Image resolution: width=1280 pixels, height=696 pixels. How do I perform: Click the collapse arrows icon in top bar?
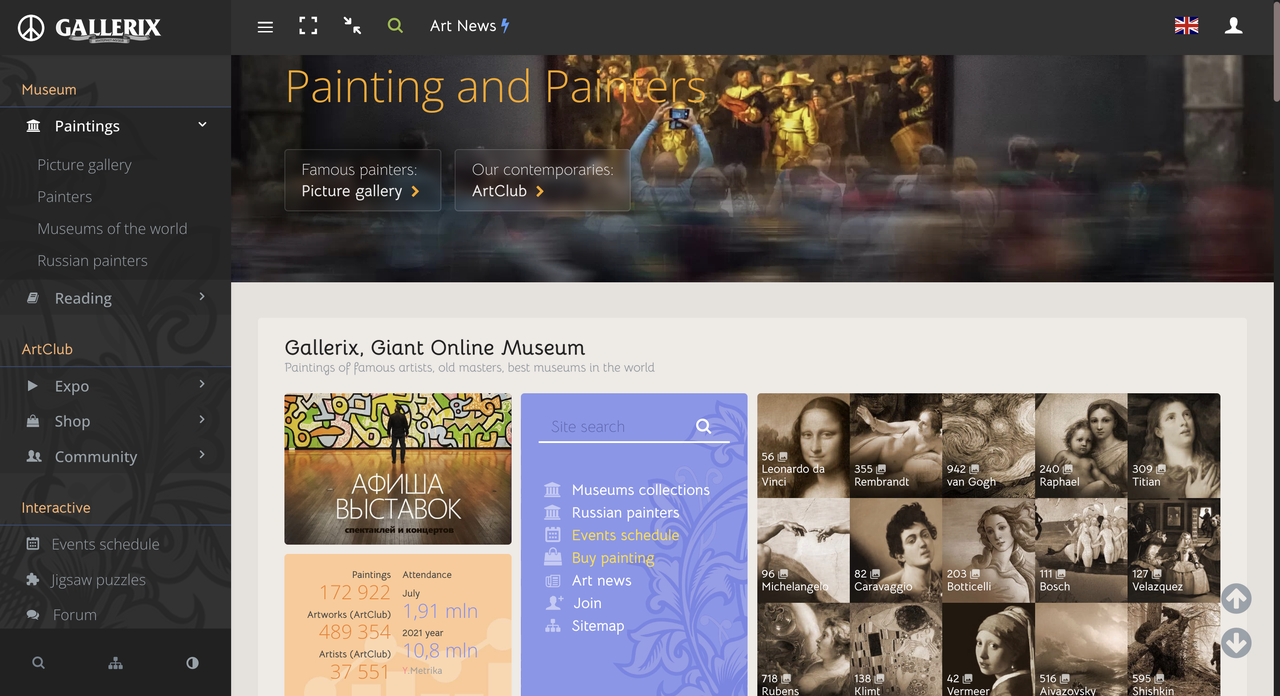click(352, 26)
